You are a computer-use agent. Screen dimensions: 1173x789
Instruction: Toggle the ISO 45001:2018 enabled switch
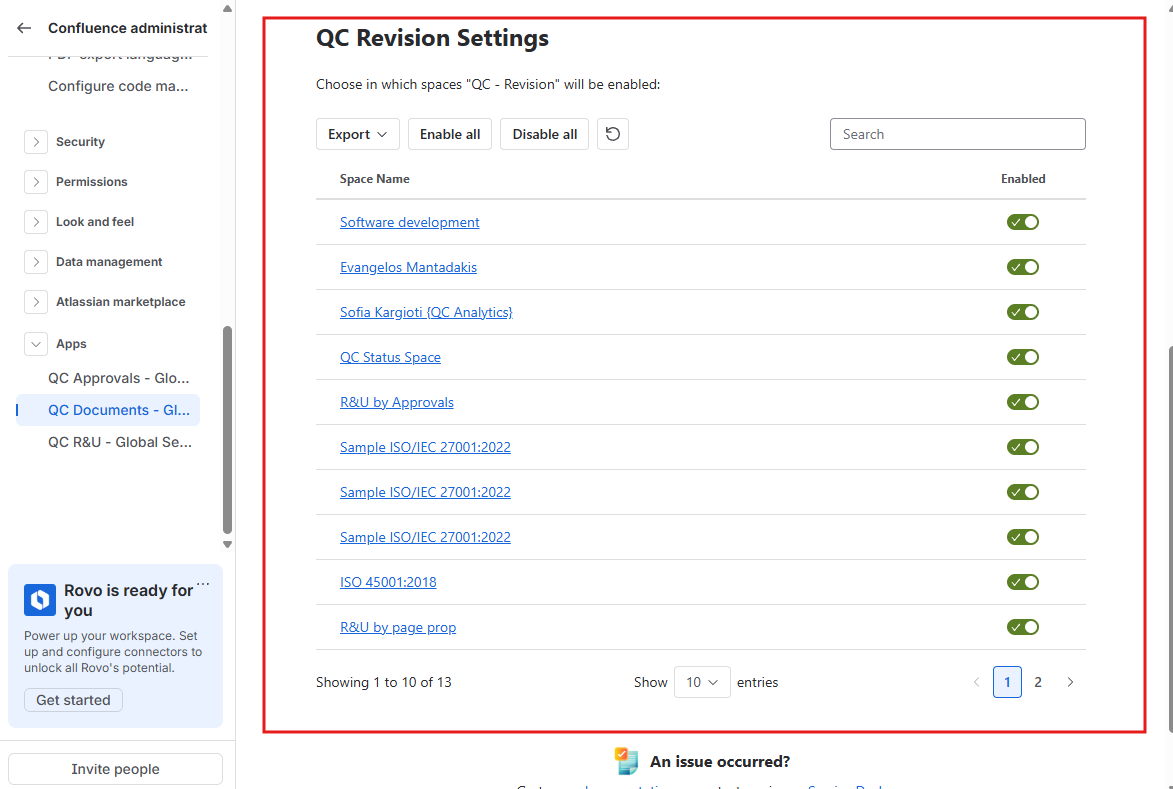pyautogui.click(x=1023, y=582)
